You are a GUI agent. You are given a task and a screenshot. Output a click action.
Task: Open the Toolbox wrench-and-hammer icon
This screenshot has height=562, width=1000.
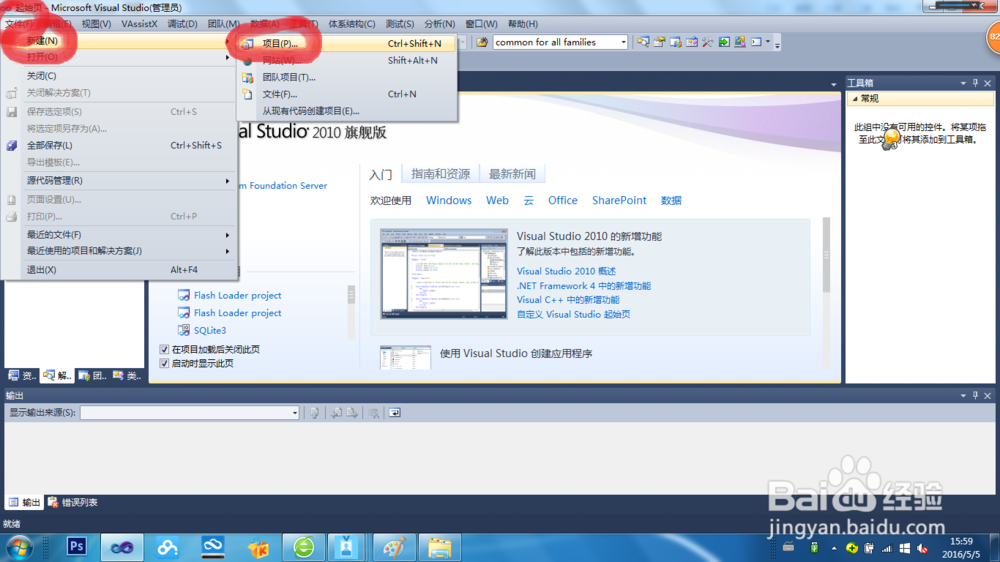click(x=708, y=42)
